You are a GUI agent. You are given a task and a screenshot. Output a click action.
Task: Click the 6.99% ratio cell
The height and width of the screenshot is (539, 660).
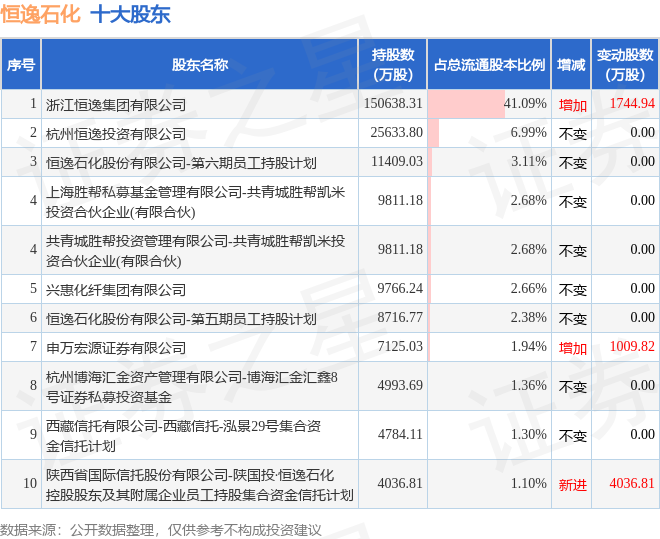coord(489,133)
